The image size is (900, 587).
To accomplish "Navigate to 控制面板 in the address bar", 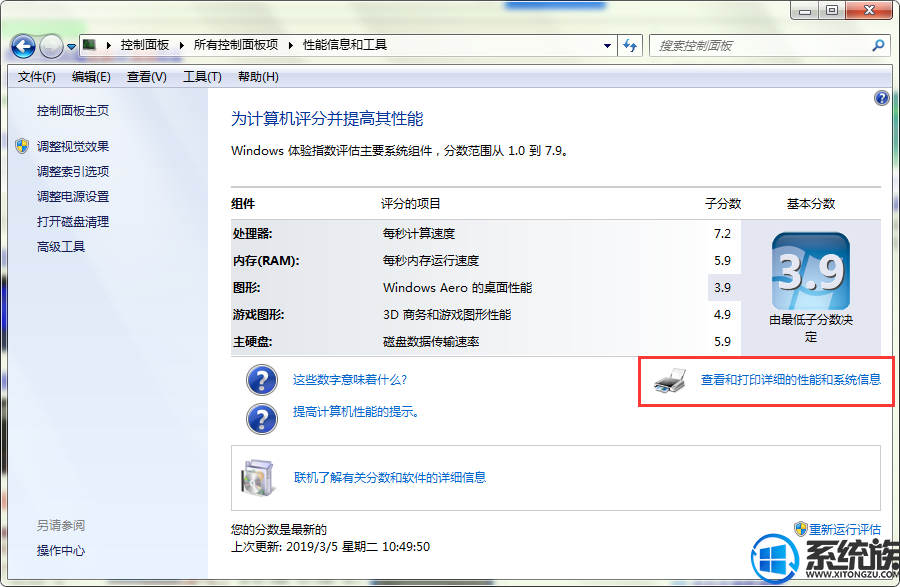I will click(145, 45).
